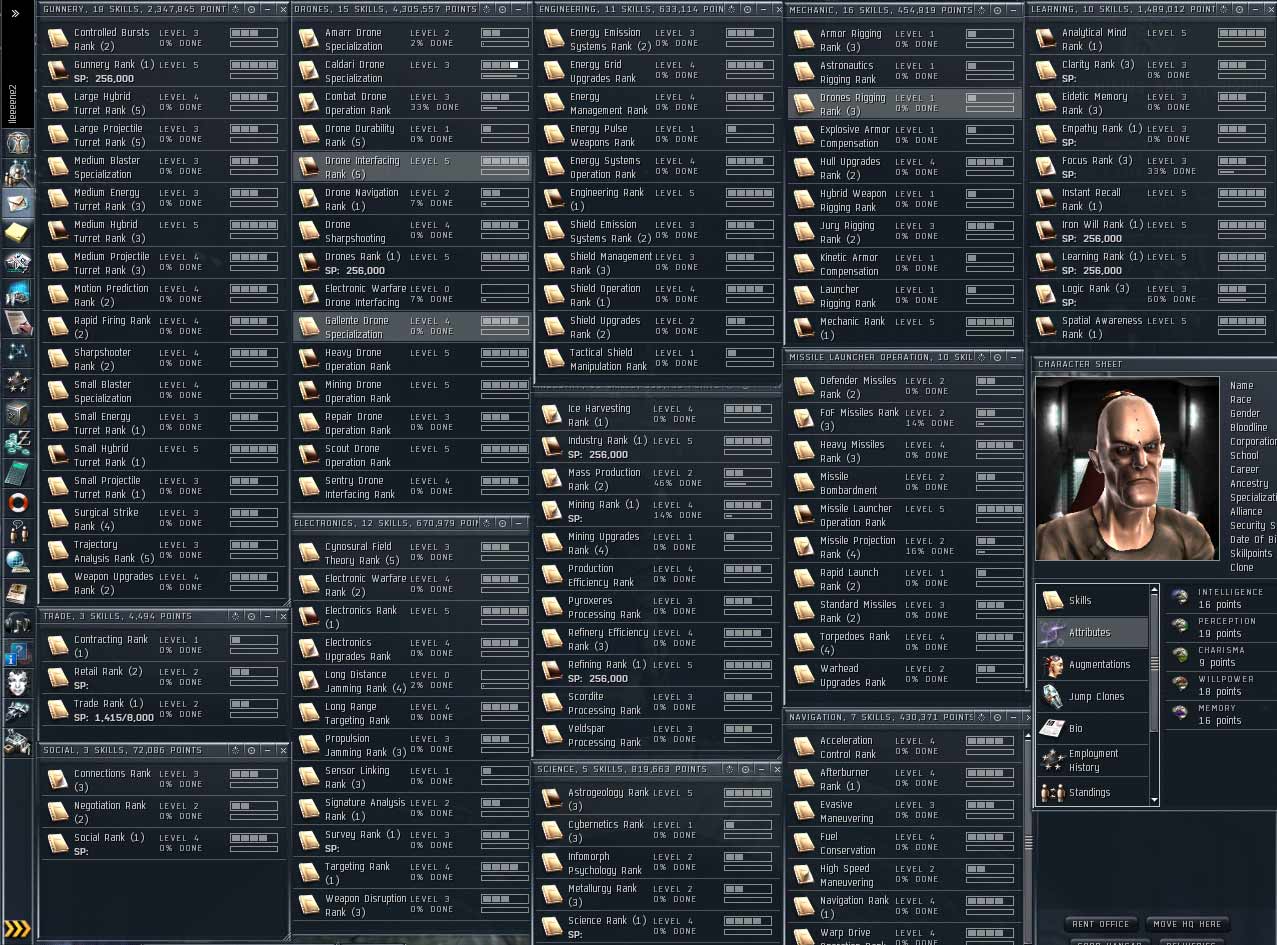Click the book icon of Contracting Rank skill
Image resolution: width=1277 pixels, height=945 pixels.
pos(58,646)
